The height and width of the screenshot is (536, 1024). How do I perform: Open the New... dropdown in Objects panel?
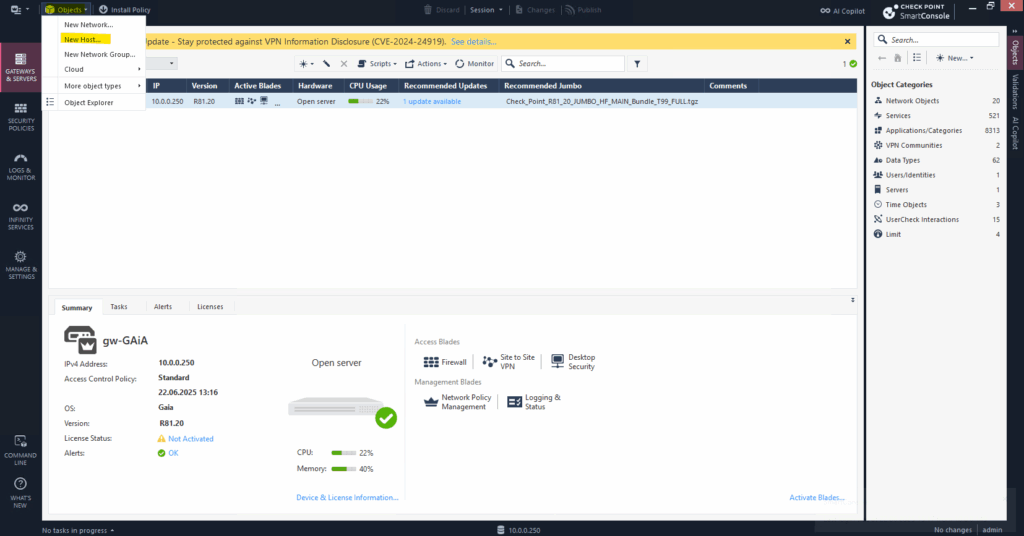tap(955, 58)
